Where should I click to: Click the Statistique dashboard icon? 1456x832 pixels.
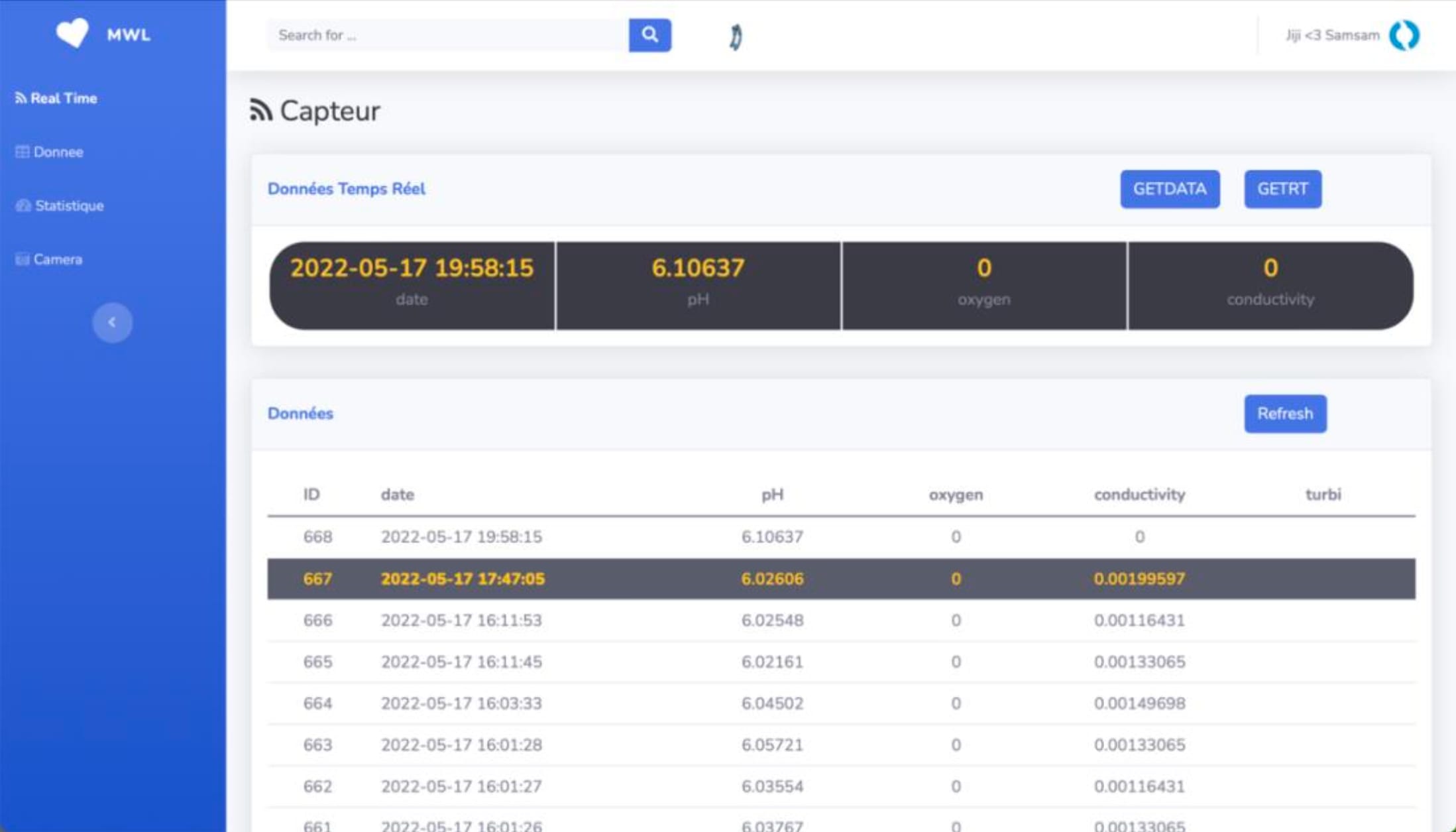23,206
